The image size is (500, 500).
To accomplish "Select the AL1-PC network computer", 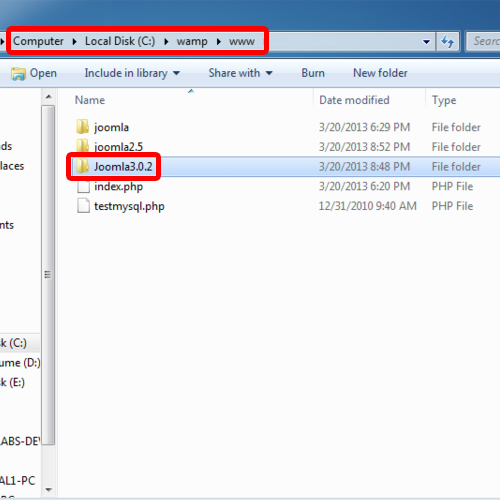I will [x=18, y=481].
